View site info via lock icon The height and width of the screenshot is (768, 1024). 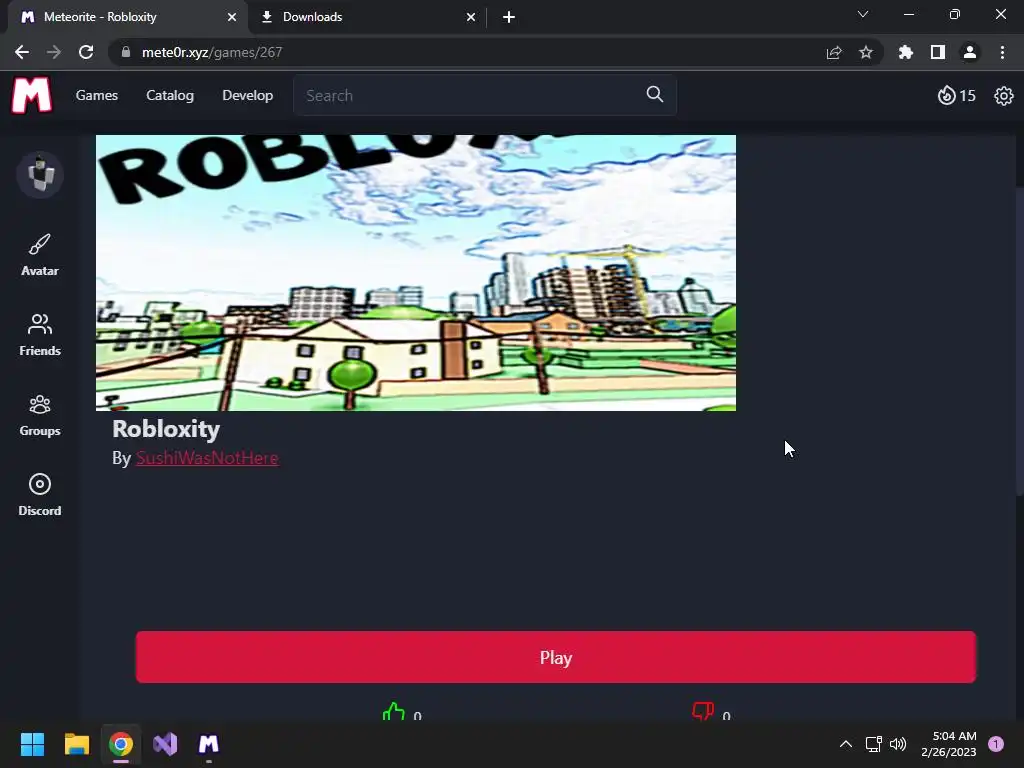pos(126,52)
